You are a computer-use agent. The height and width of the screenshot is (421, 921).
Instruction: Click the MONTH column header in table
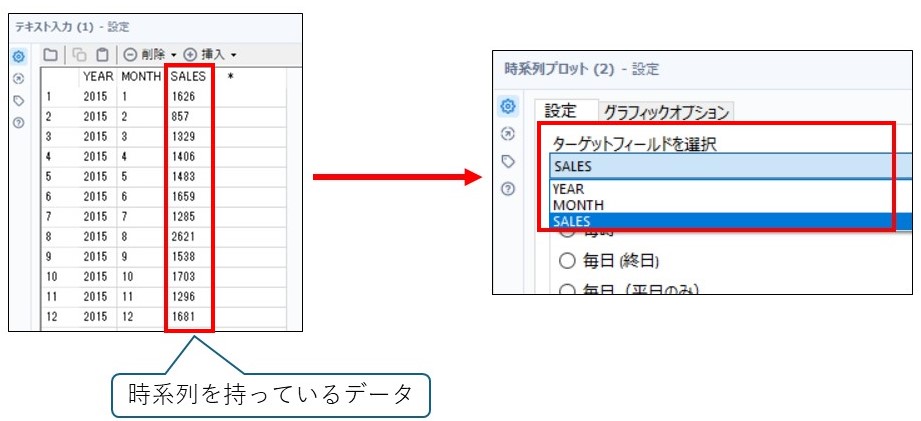(x=141, y=76)
